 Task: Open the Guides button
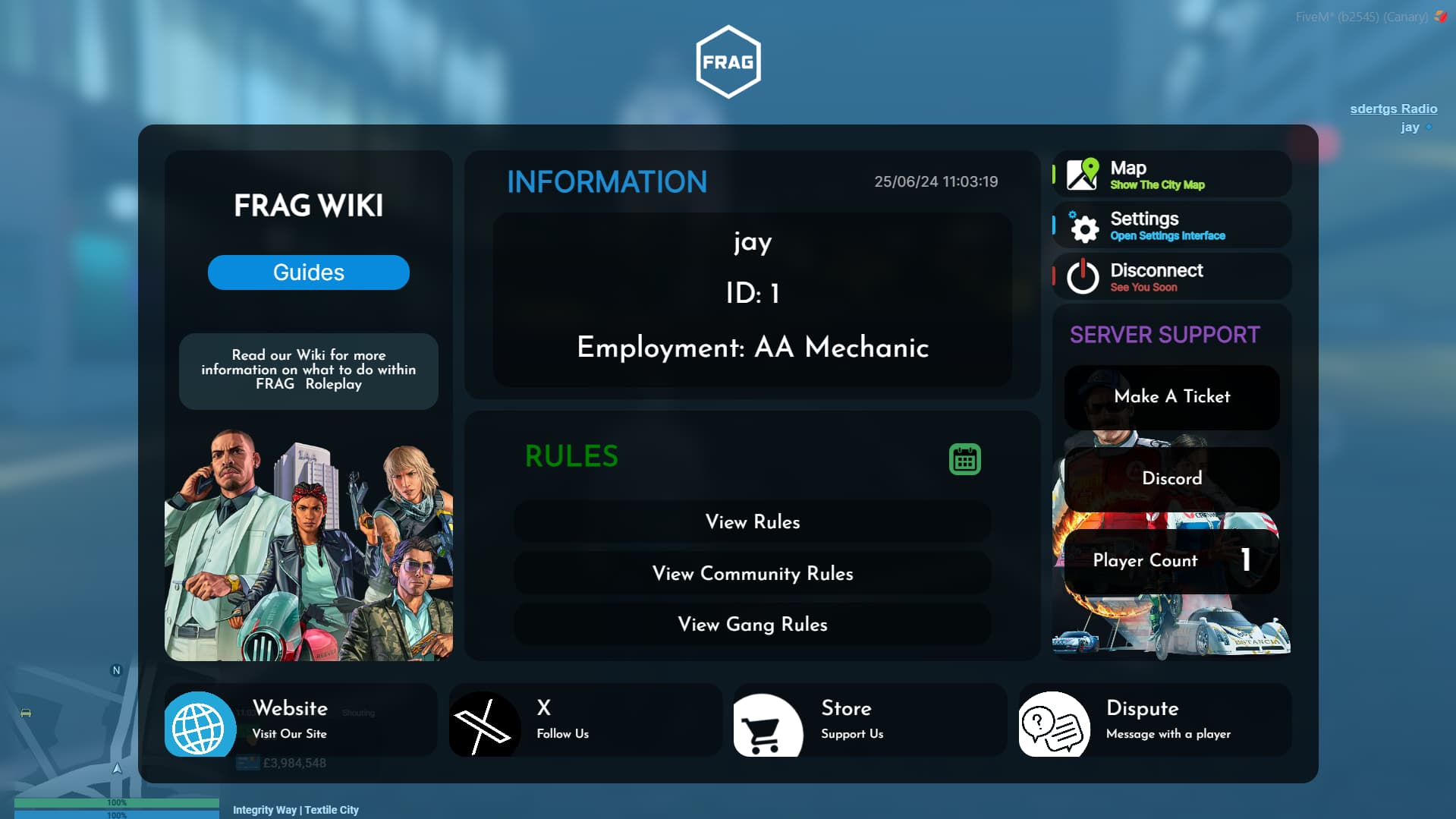tap(309, 272)
